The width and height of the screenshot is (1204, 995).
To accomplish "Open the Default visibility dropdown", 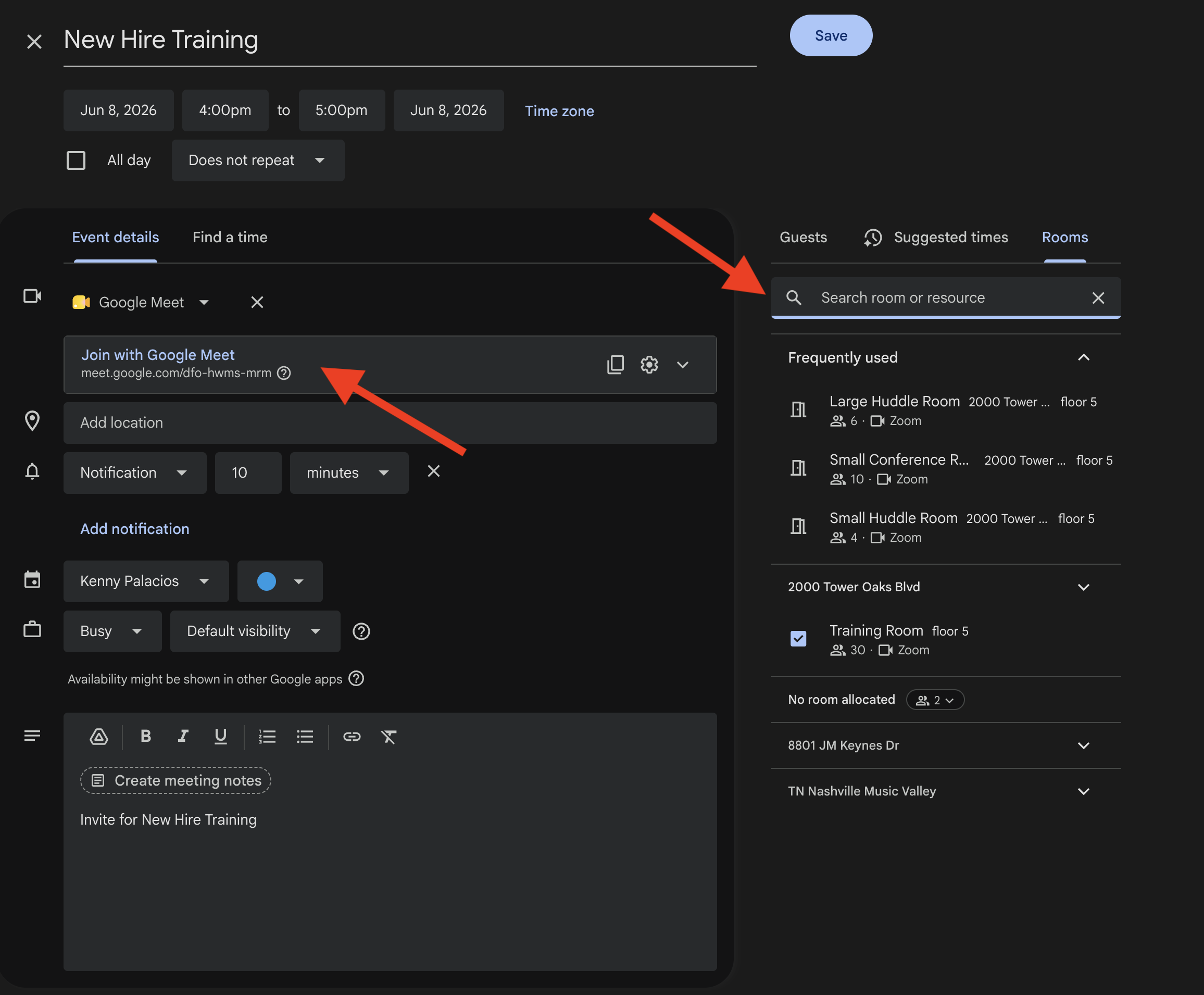I will pos(255,631).
